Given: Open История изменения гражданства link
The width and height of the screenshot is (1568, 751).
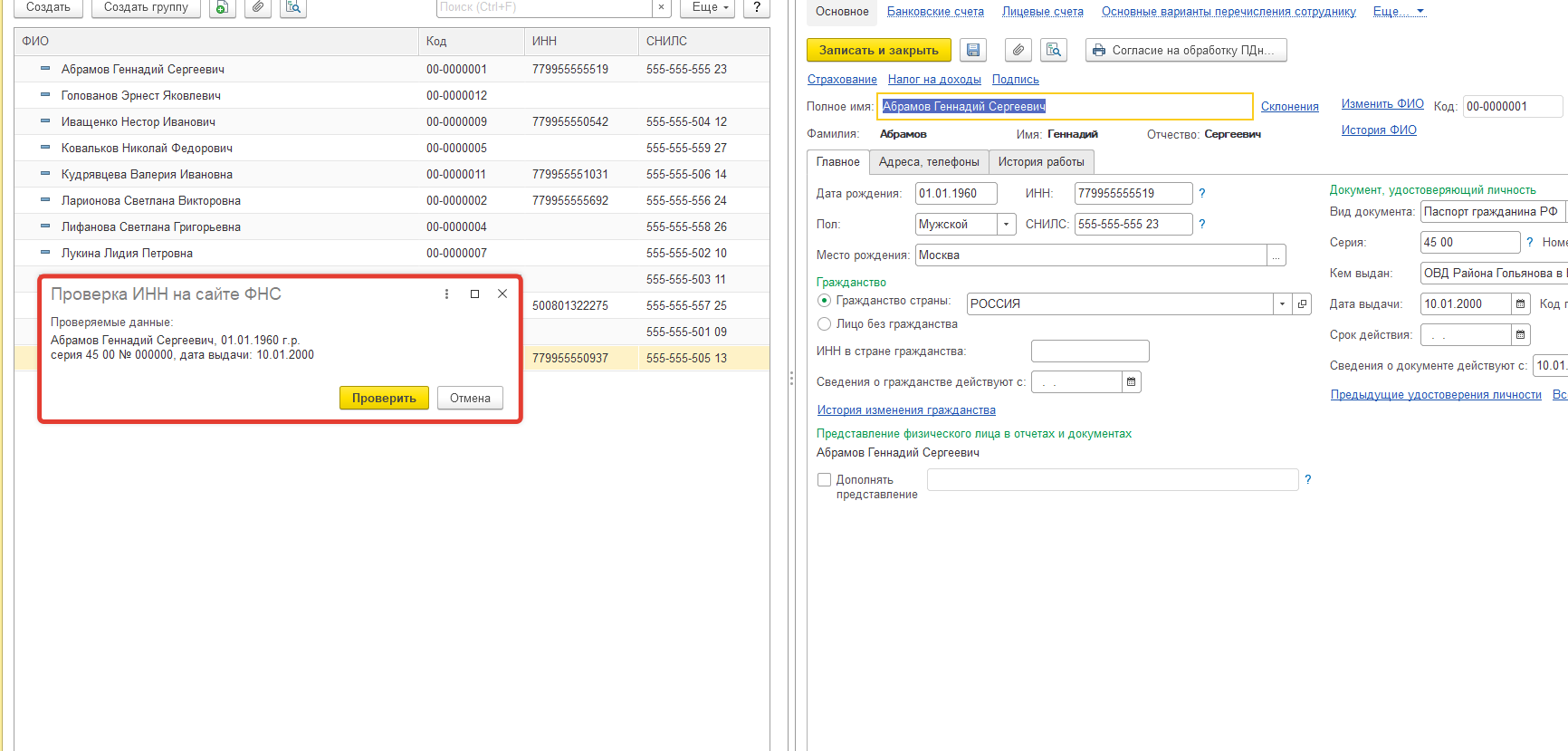Looking at the screenshot, I should click(906, 409).
